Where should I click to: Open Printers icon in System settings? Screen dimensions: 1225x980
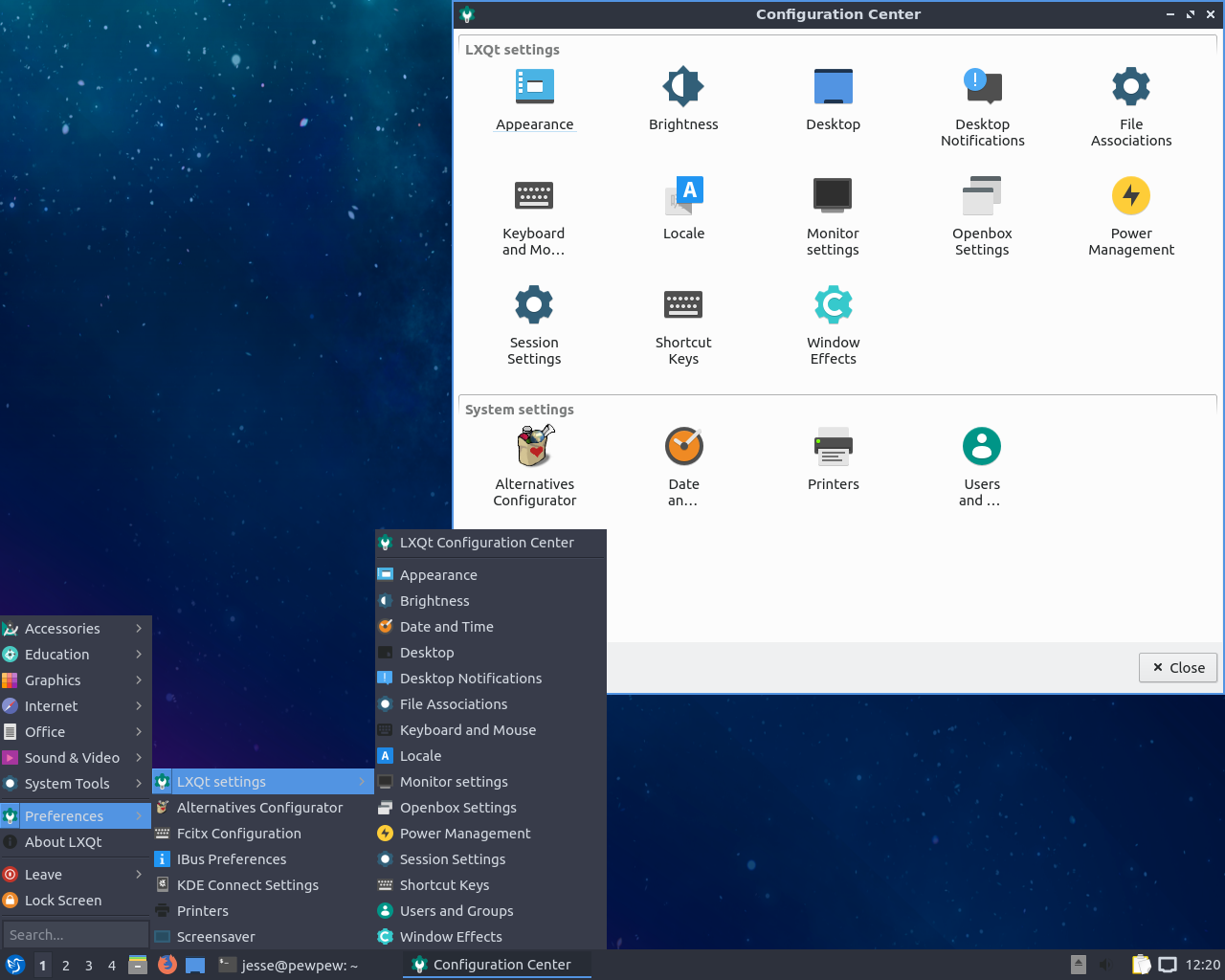click(833, 446)
